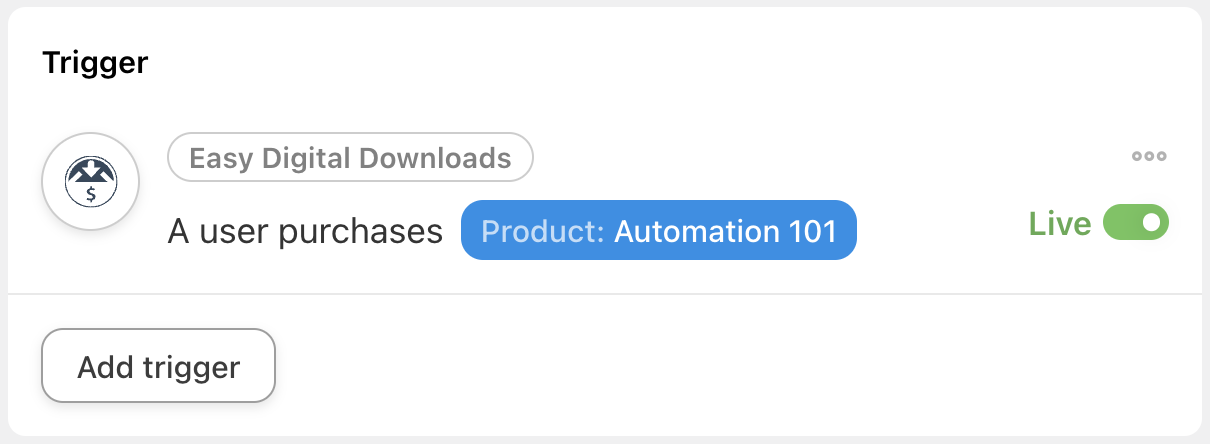Click the white knob of the green switch
The height and width of the screenshot is (444, 1210).
[x=1151, y=223]
